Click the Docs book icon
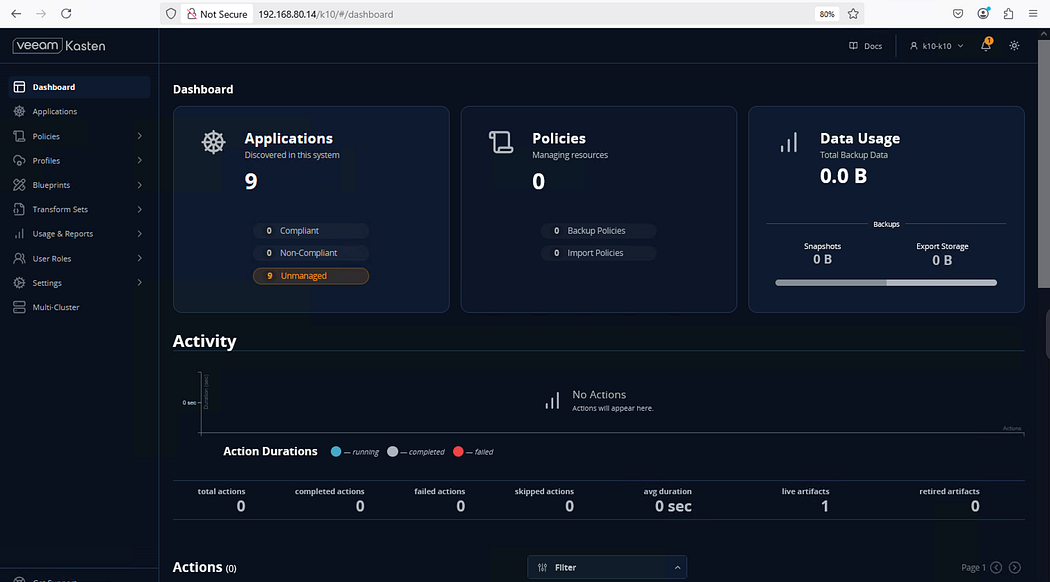Image resolution: width=1050 pixels, height=582 pixels. 853,46
